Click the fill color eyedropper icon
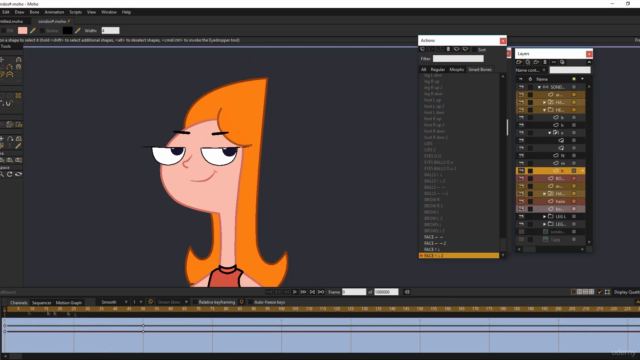This screenshot has height=360, width=640. 33,31
